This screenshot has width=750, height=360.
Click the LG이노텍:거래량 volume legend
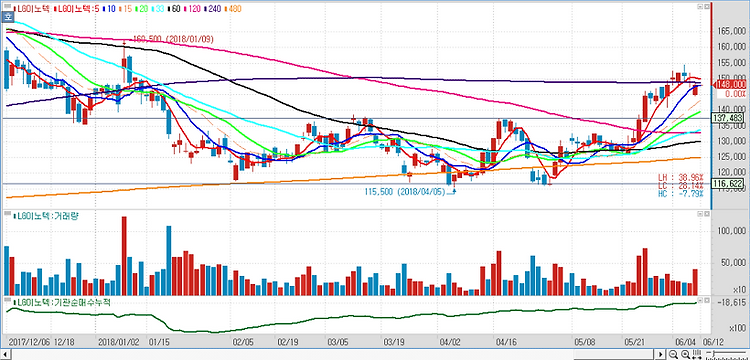[46, 216]
